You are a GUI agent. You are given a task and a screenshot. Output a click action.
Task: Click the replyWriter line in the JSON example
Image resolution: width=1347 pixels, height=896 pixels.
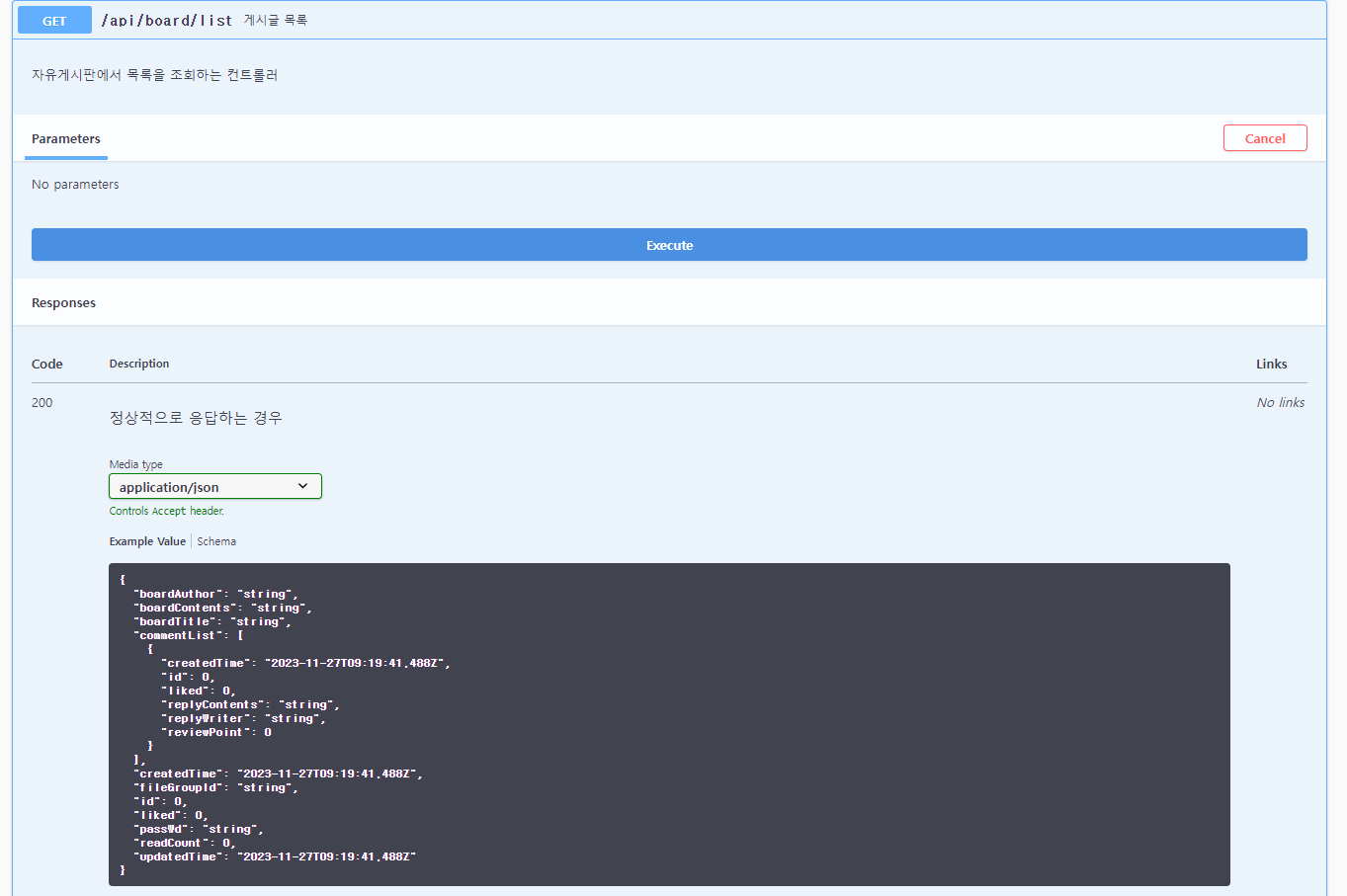pyautogui.click(x=243, y=719)
